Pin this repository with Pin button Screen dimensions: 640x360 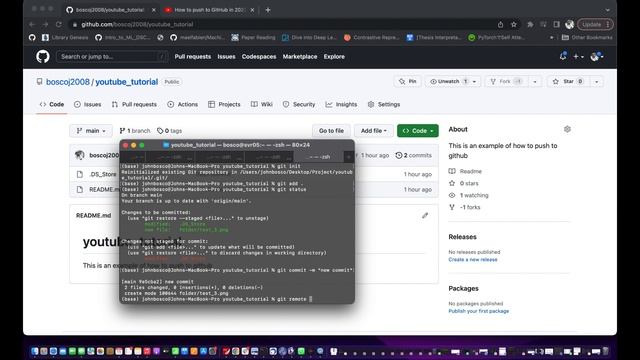[407, 82]
